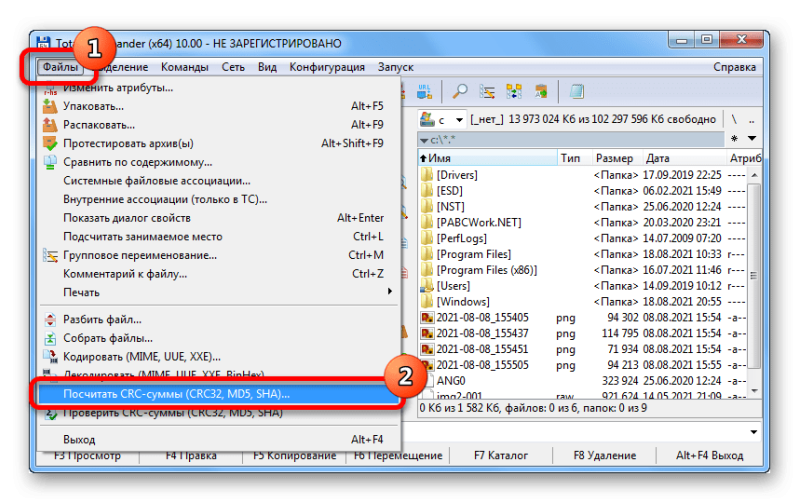Click the Alt+F4 Выход button

point(709,456)
